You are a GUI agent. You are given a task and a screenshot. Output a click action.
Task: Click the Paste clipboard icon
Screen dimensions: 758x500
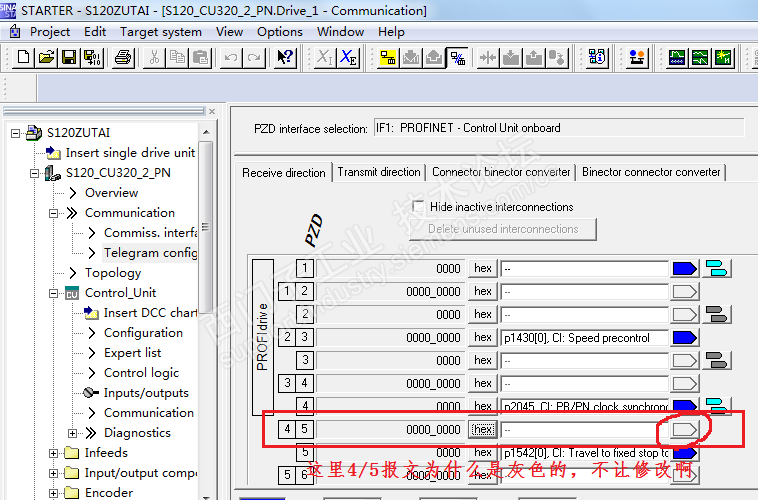[200, 58]
